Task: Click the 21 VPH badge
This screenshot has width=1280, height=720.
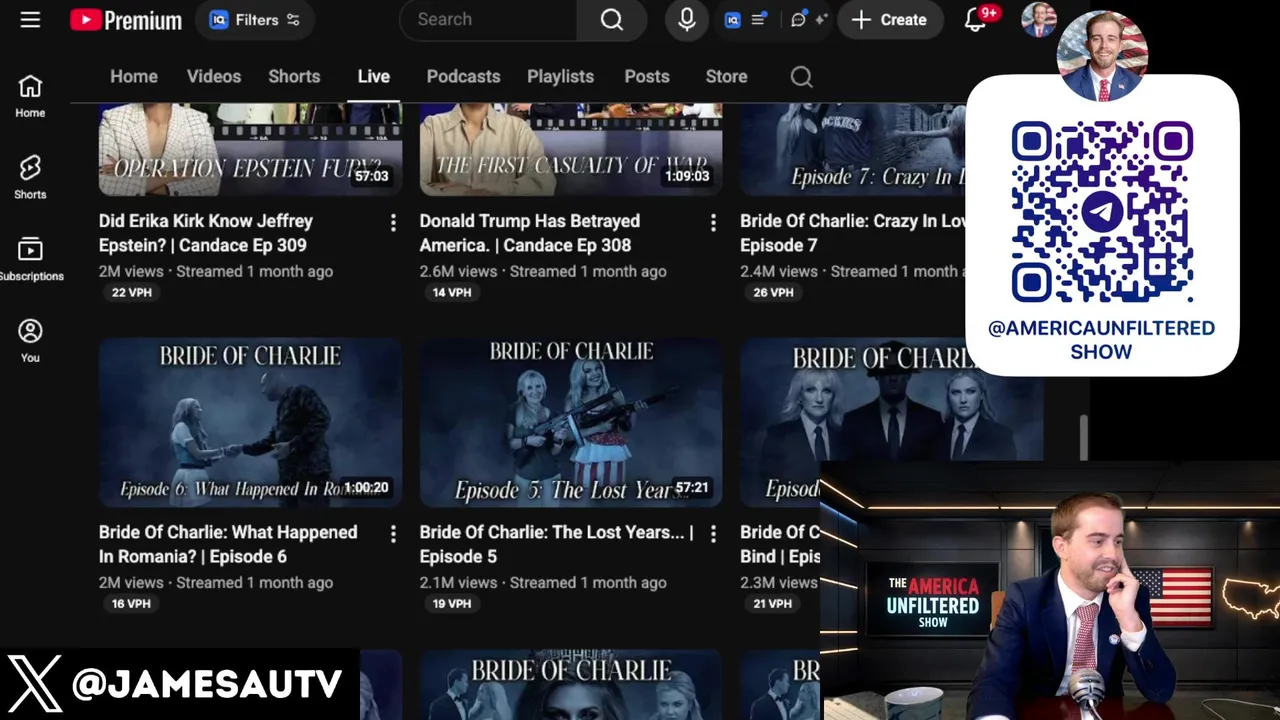Action: click(773, 604)
